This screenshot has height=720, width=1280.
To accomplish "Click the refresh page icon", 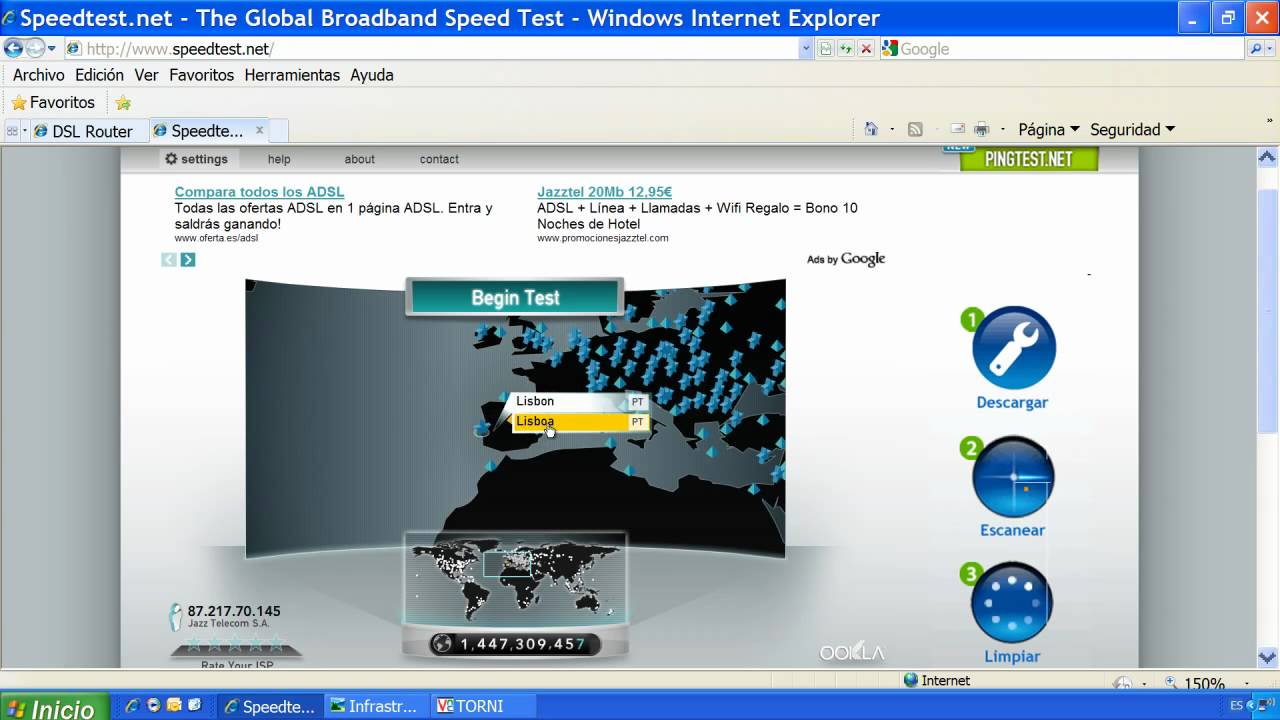I will [846, 48].
